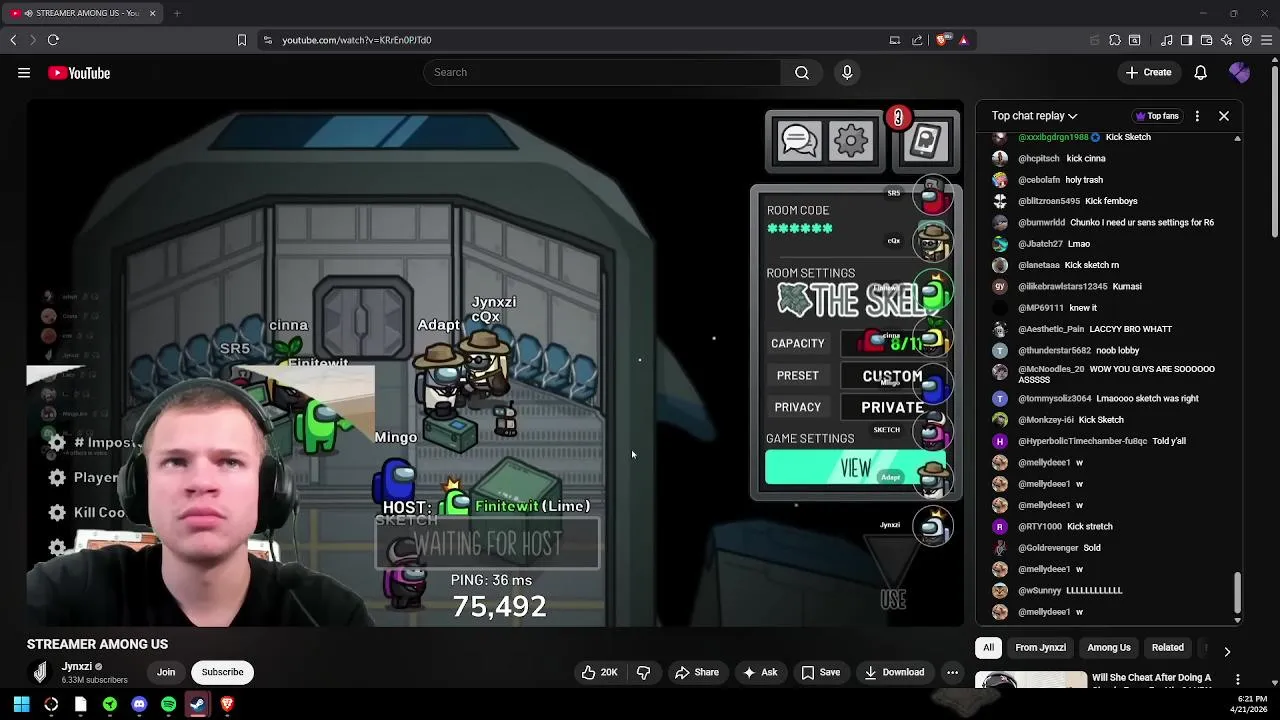Save the video to a playlist
This screenshot has width=1280, height=720.
coord(819,672)
